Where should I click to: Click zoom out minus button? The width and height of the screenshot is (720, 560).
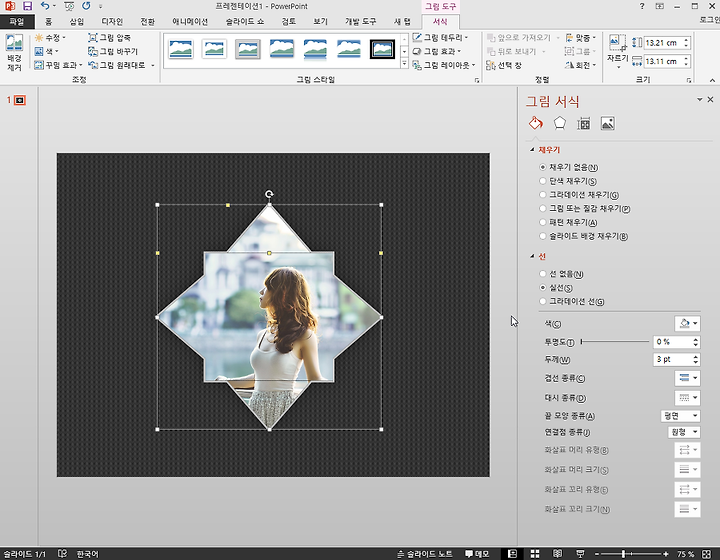(597, 554)
